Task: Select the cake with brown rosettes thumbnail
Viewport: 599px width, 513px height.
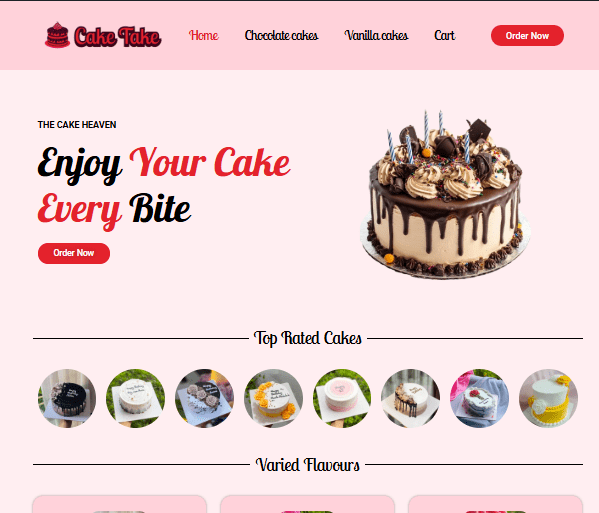Action: pyautogui.click(x=204, y=398)
